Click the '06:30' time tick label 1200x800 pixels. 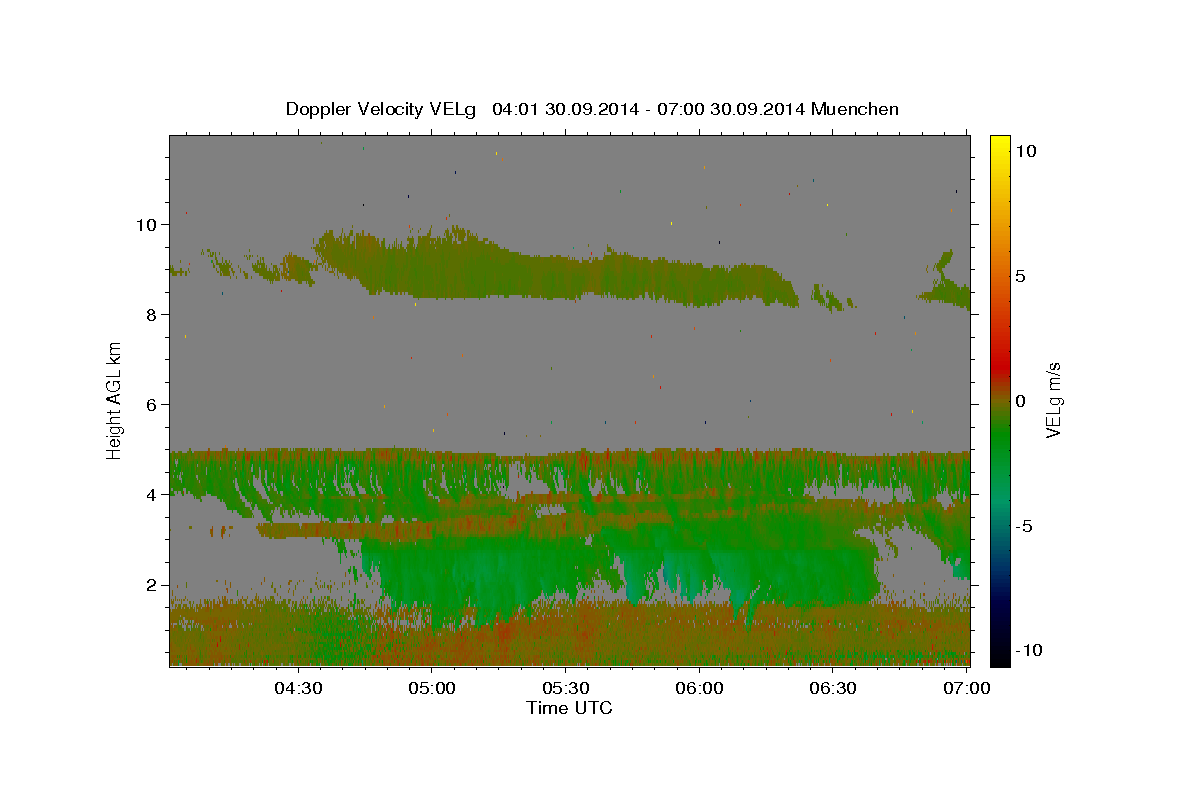click(x=833, y=688)
